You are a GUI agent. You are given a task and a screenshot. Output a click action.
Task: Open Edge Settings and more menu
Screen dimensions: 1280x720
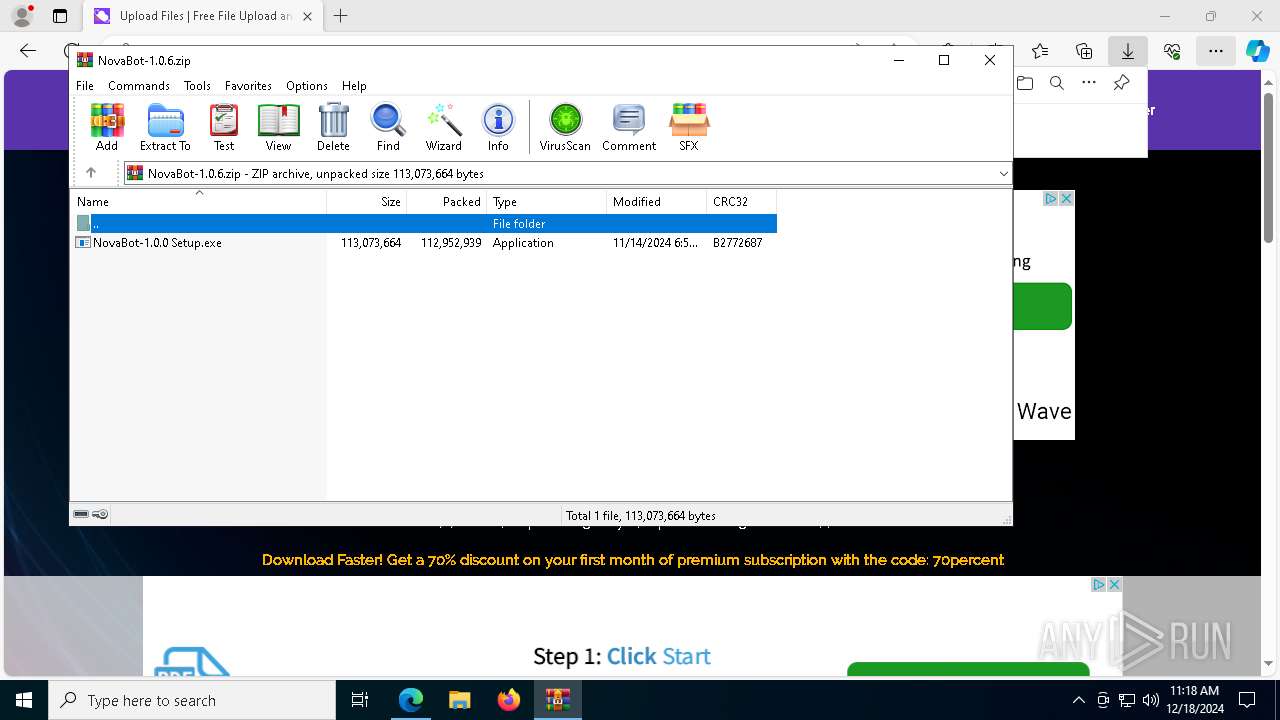(1215, 51)
